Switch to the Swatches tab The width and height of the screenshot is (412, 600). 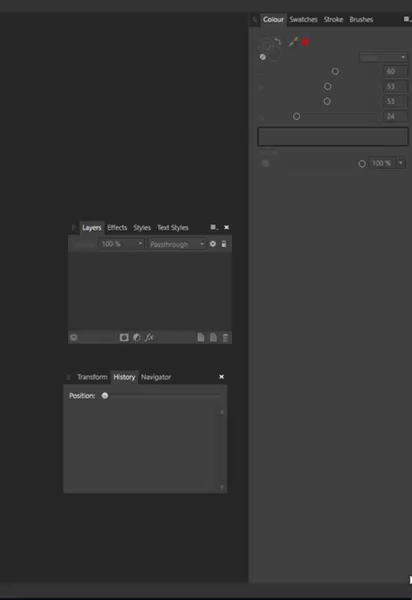pos(303,20)
